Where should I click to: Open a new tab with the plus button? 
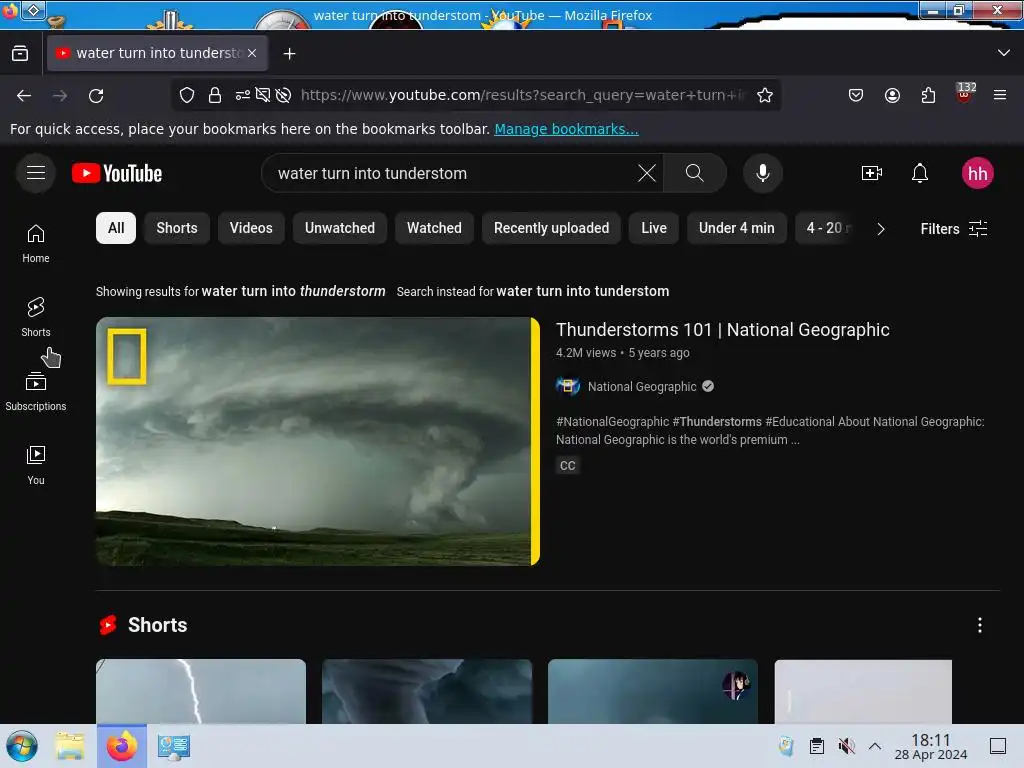coord(289,54)
